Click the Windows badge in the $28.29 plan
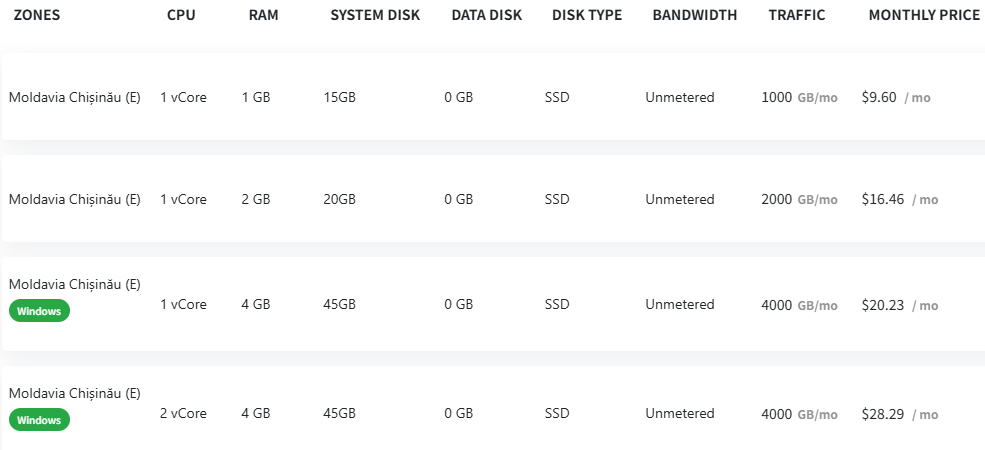Viewport: 985px width, 450px height. (40, 420)
